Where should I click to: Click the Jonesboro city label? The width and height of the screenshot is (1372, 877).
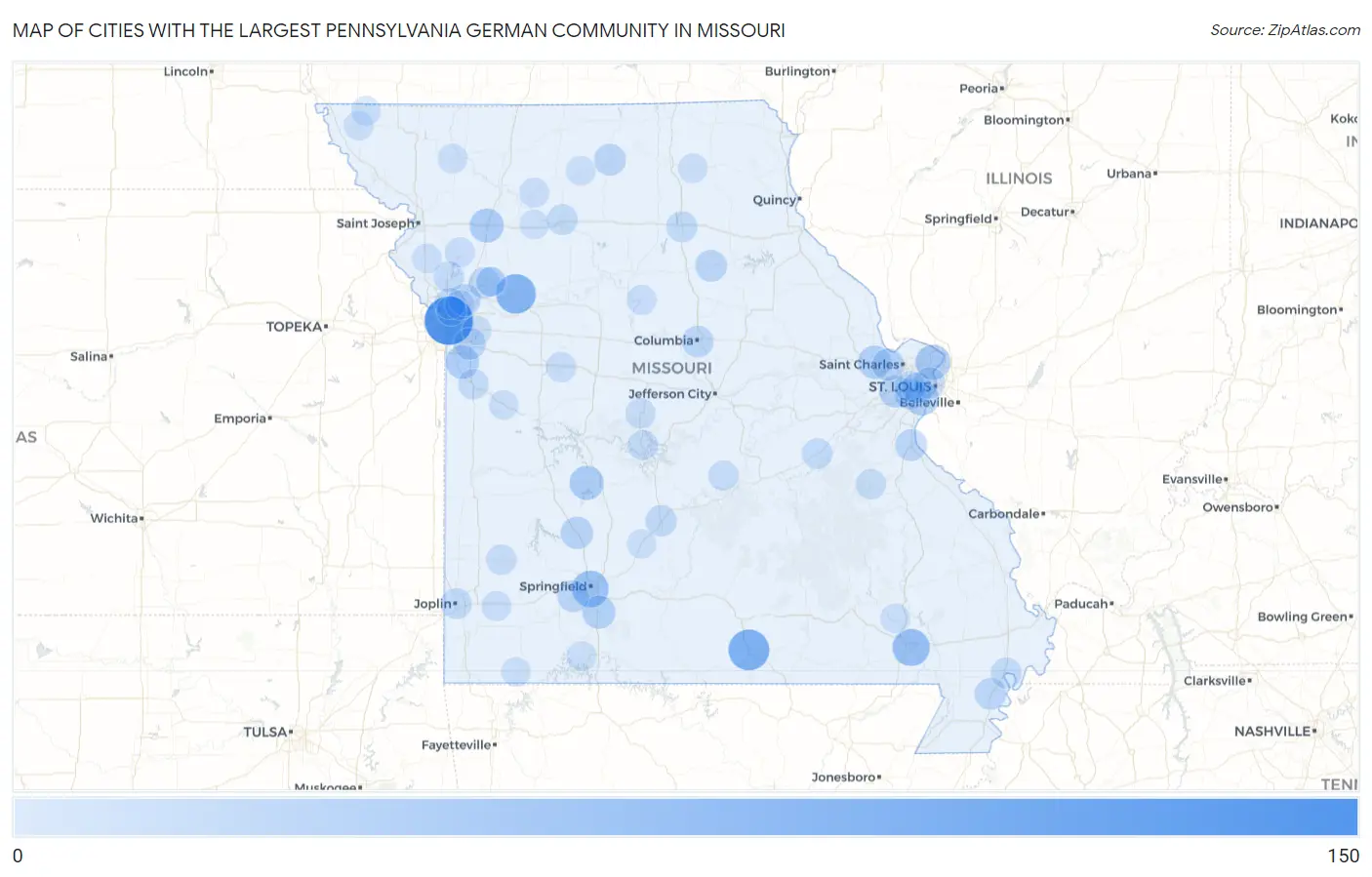pyautogui.click(x=844, y=777)
